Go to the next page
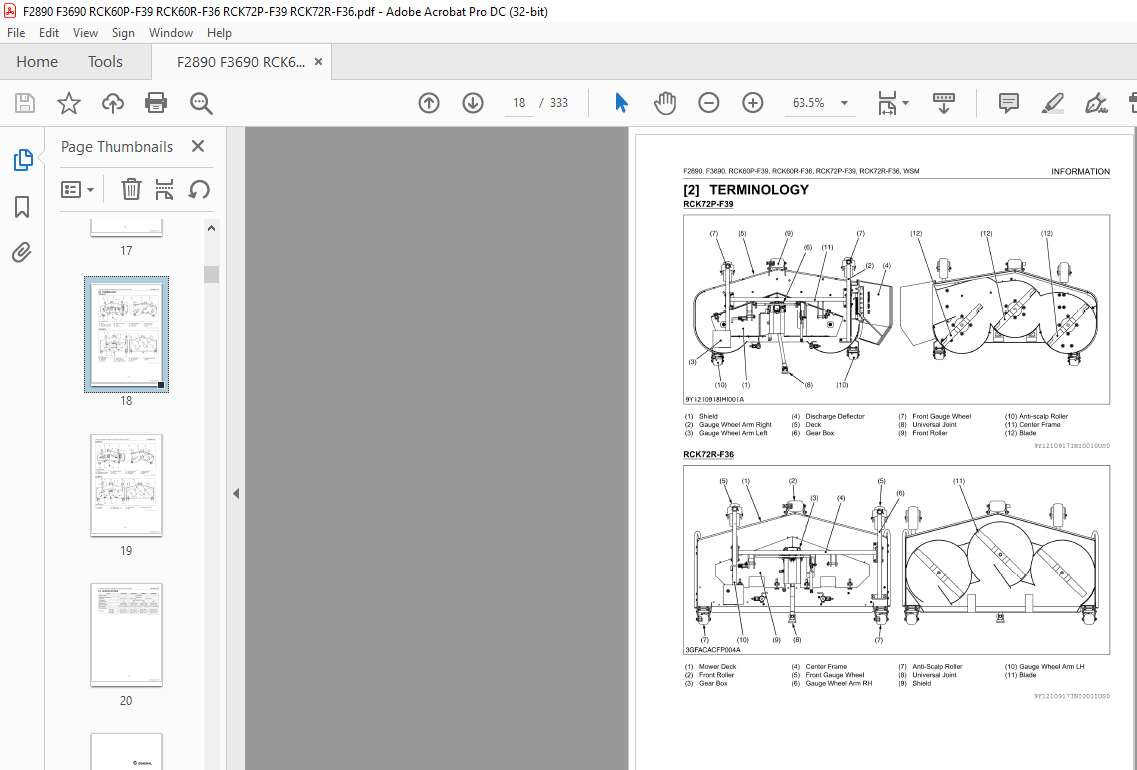 [x=473, y=103]
